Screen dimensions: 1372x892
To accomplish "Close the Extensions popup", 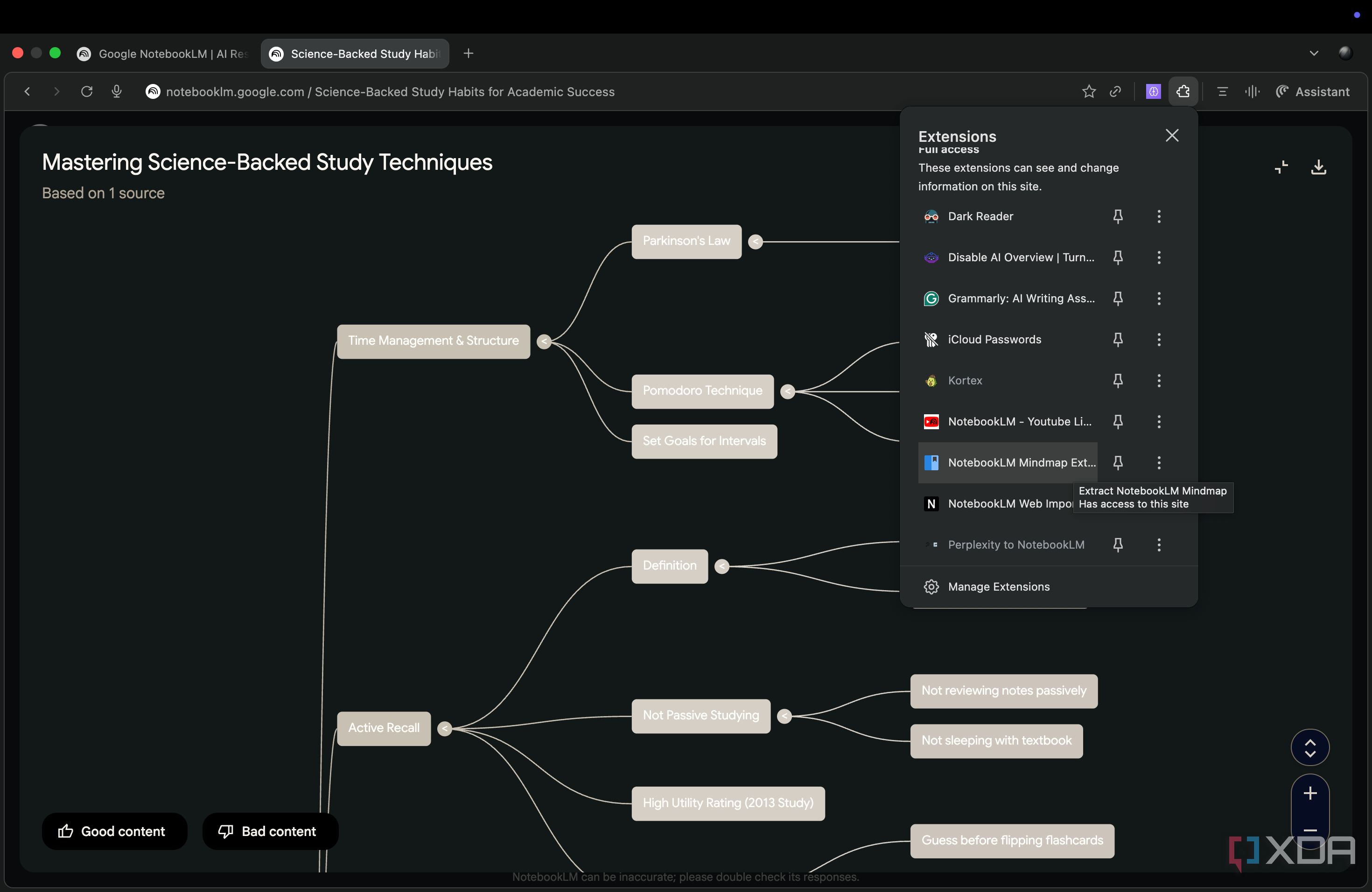I will (1171, 135).
